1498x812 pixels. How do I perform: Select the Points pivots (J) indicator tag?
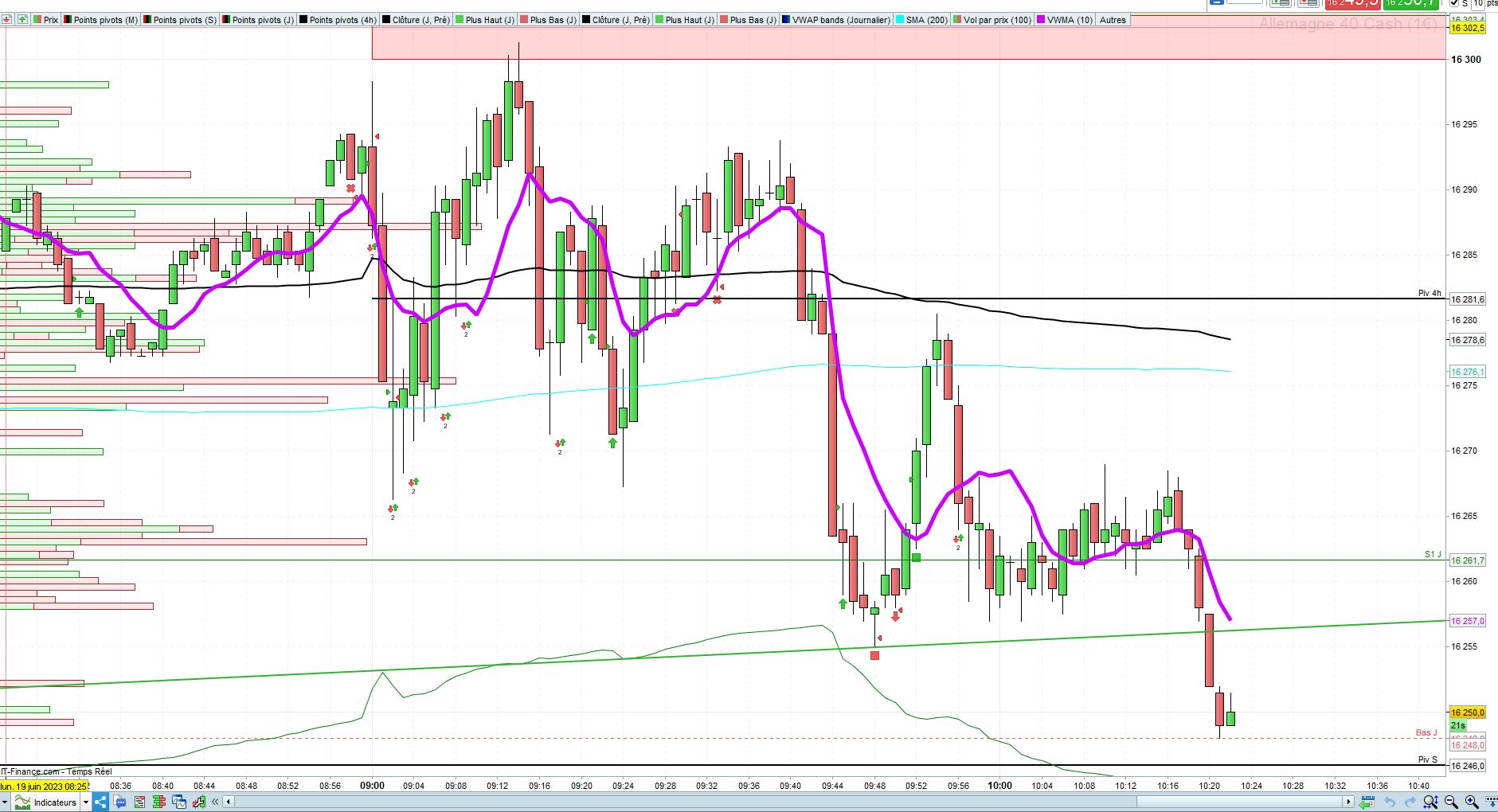click(258, 19)
